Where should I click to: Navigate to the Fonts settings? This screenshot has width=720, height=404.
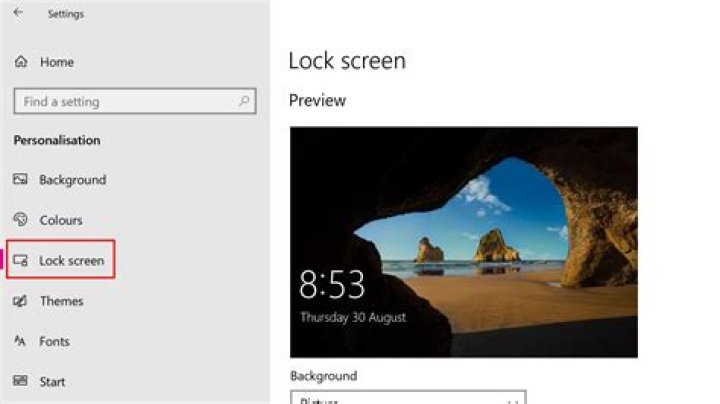[x=54, y=341]
